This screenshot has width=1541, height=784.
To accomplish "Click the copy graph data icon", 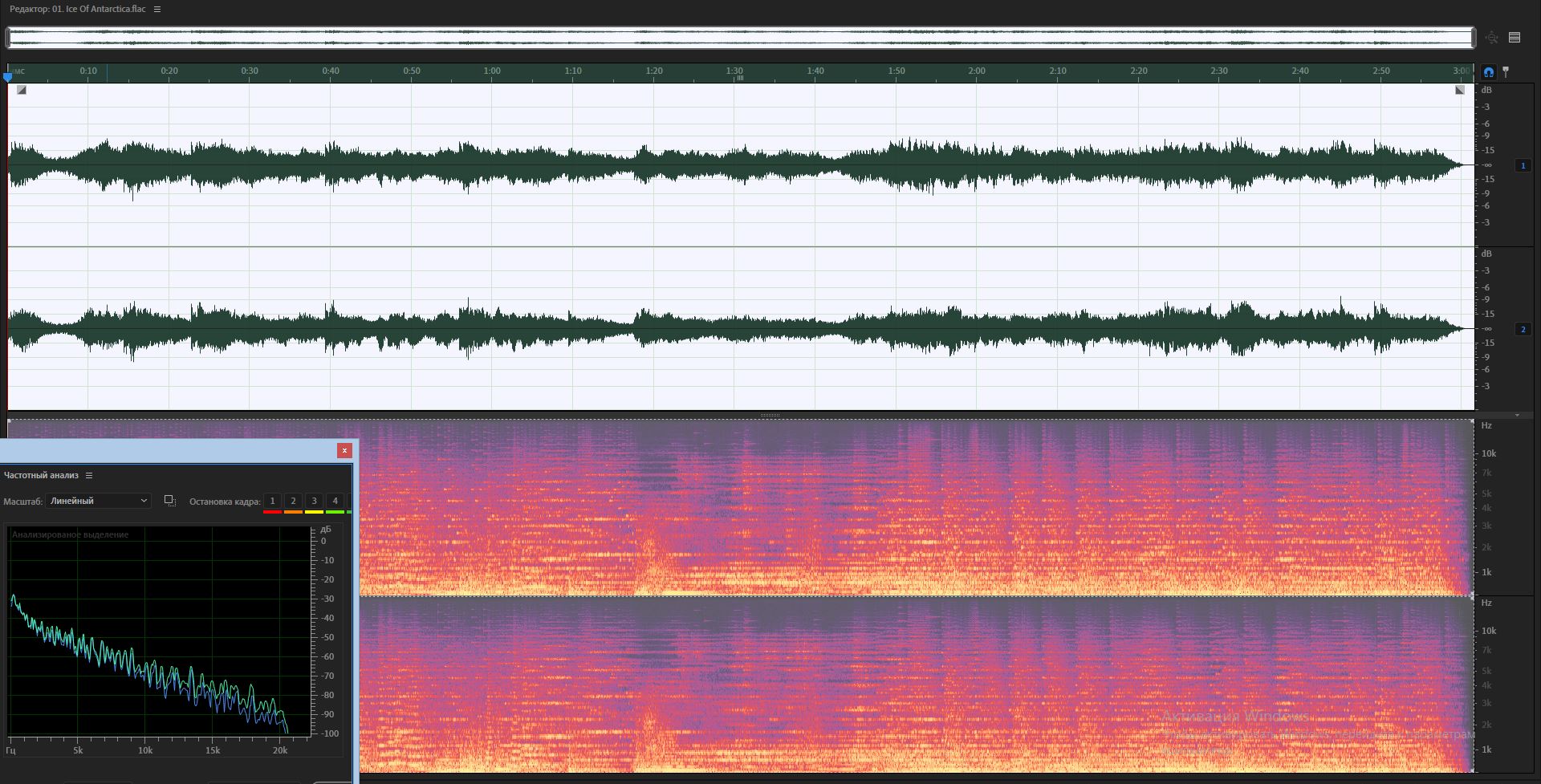I will 170,501.
